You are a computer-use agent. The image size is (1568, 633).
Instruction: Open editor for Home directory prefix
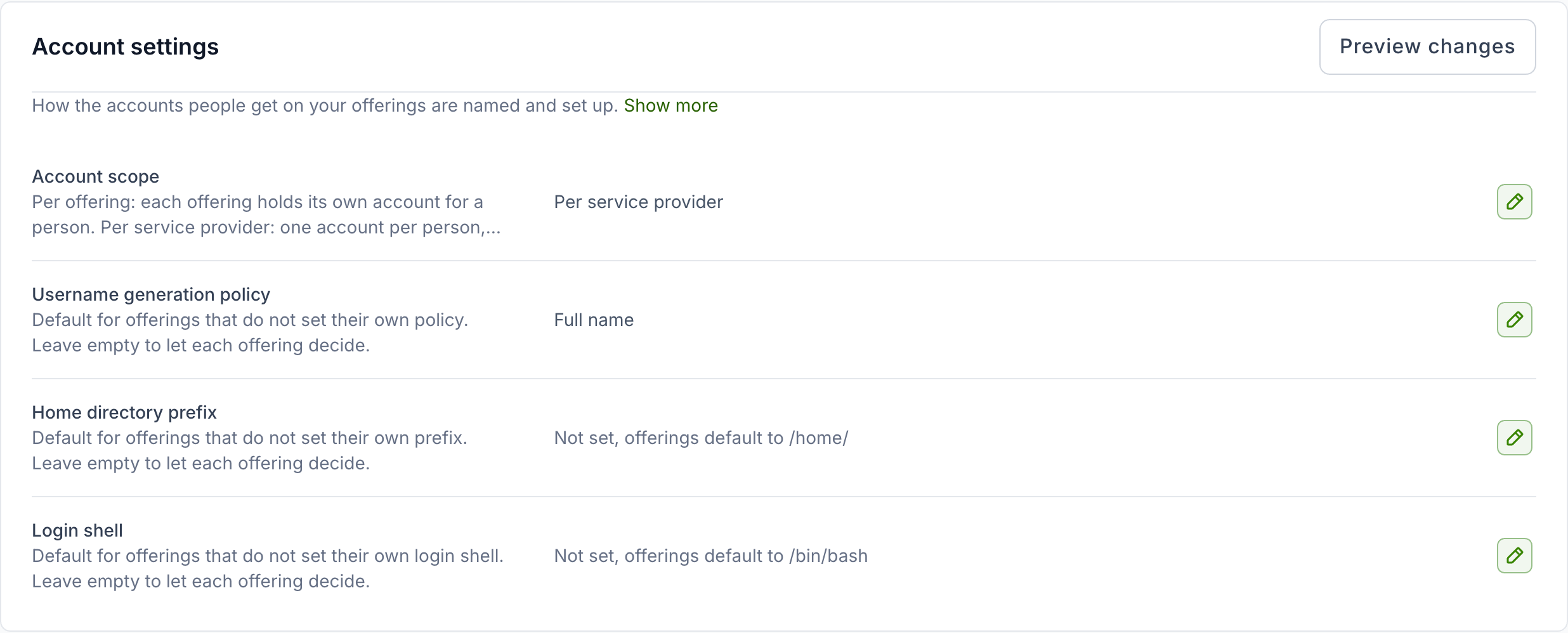1514,438
